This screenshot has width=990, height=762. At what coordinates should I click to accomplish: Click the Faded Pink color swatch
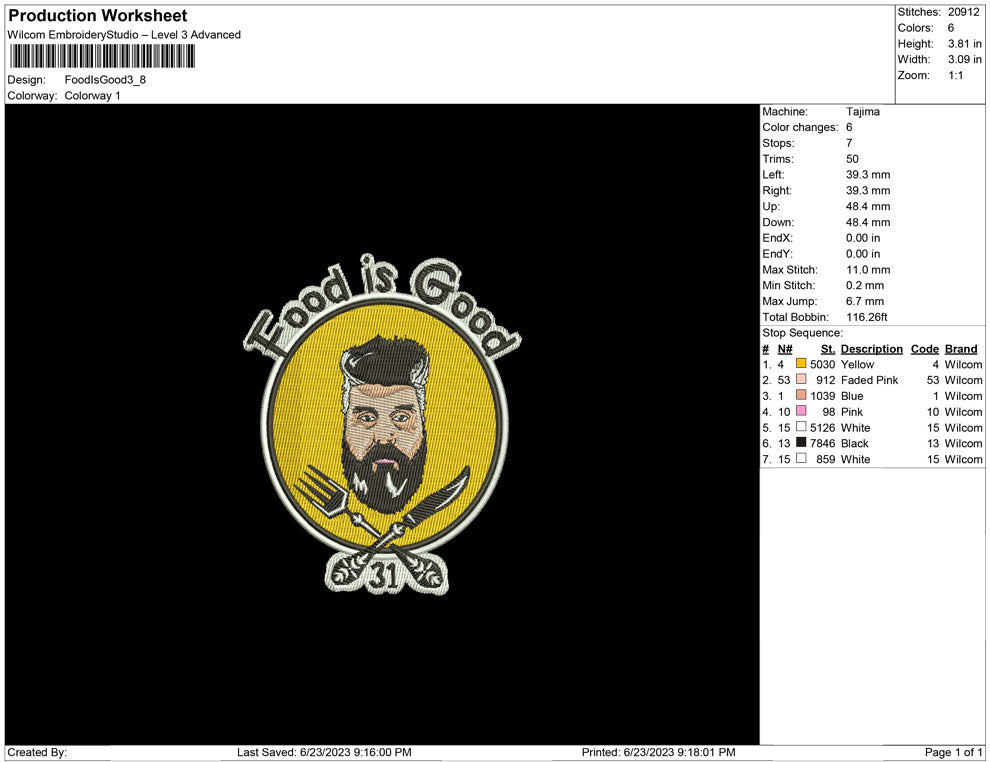pyautogui.click(x=801, y=379)
